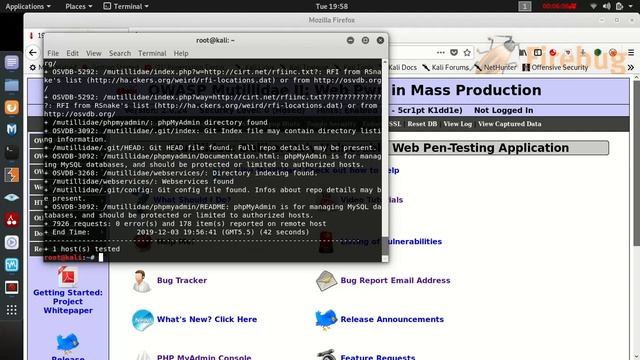The width and height of the screenshot is (640, 360).
Task: Open Getting Started: Project Whitepaper link
Action: (68, 301)
